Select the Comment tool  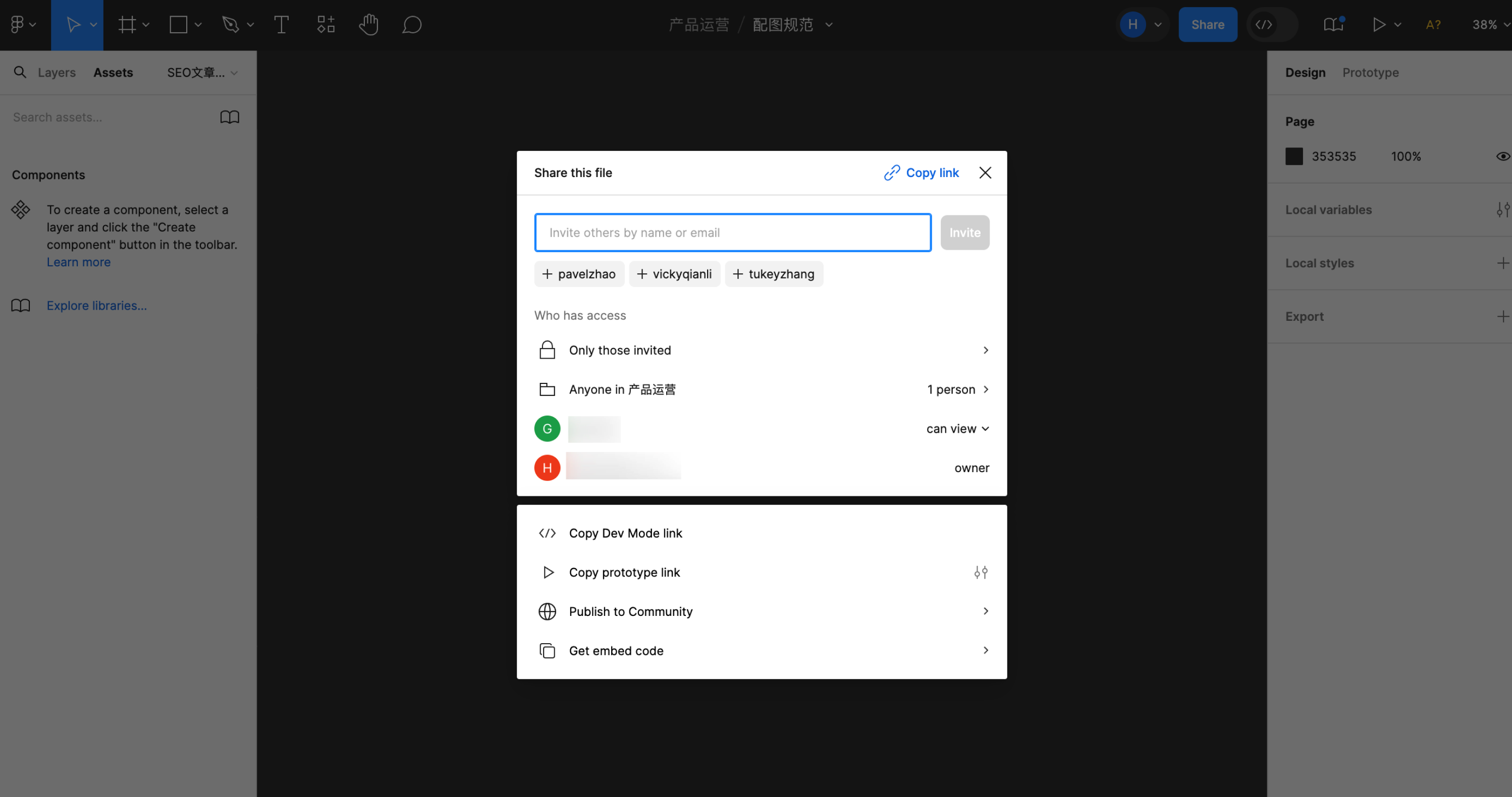pos(412,25)
